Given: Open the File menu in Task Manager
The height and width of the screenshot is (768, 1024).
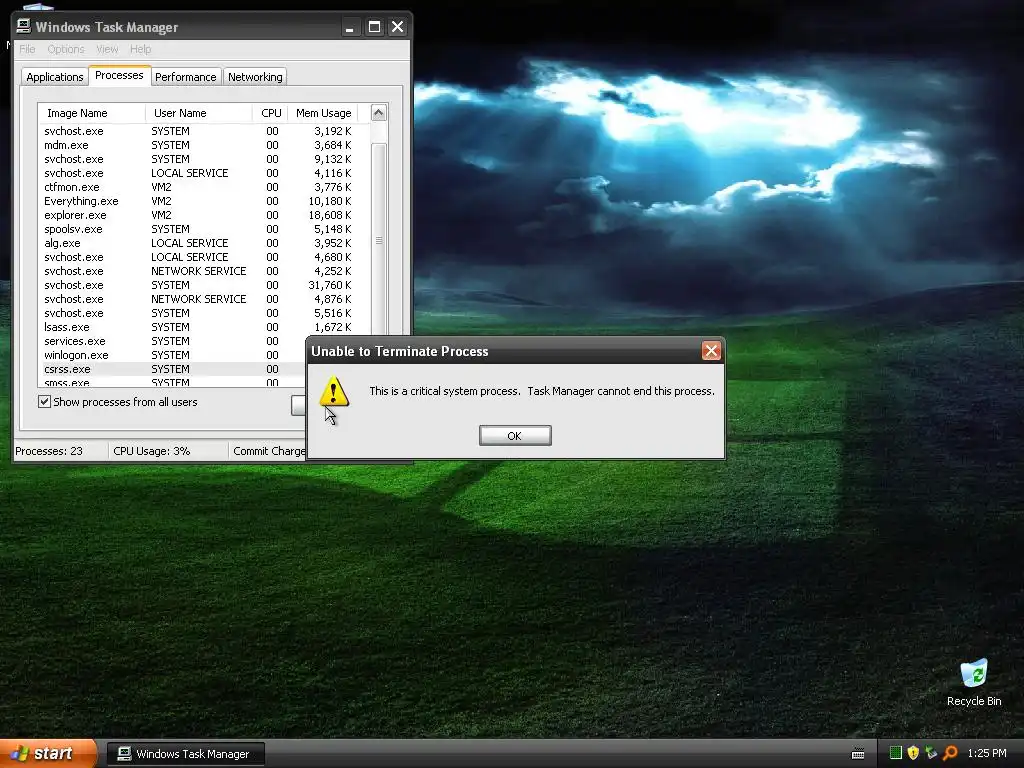Looking at the screenshot, I should [x=27, y=49].
